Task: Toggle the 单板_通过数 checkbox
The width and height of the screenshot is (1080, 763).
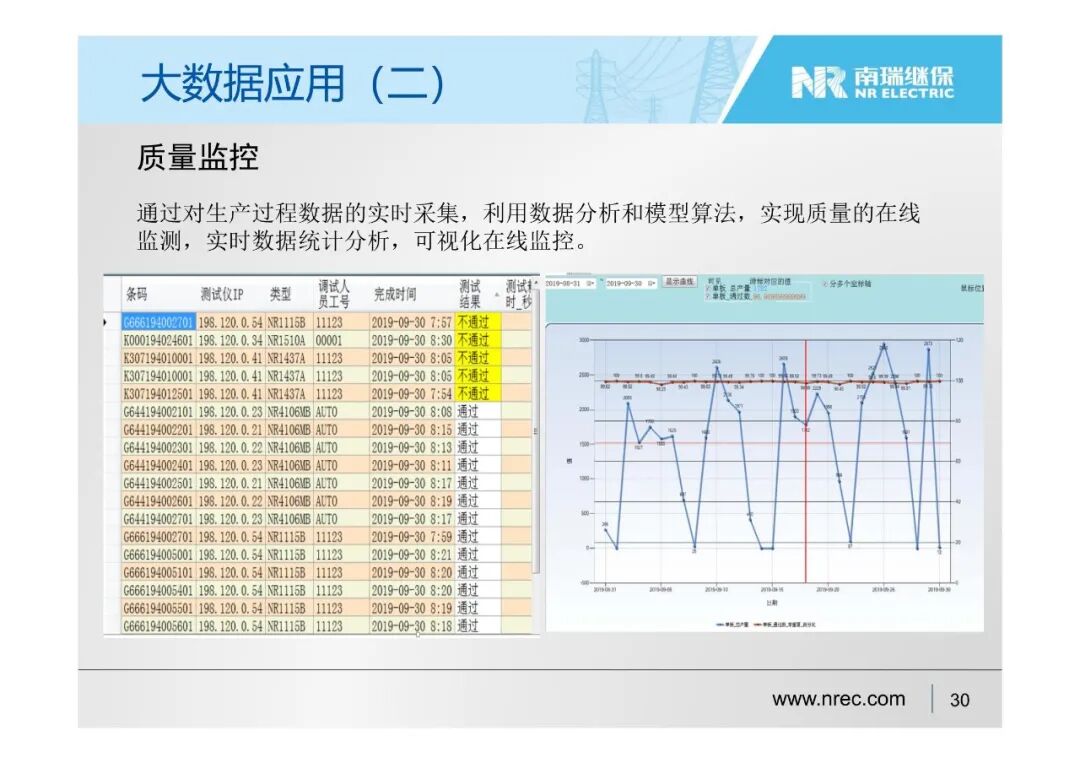Action: click(708, 296)
